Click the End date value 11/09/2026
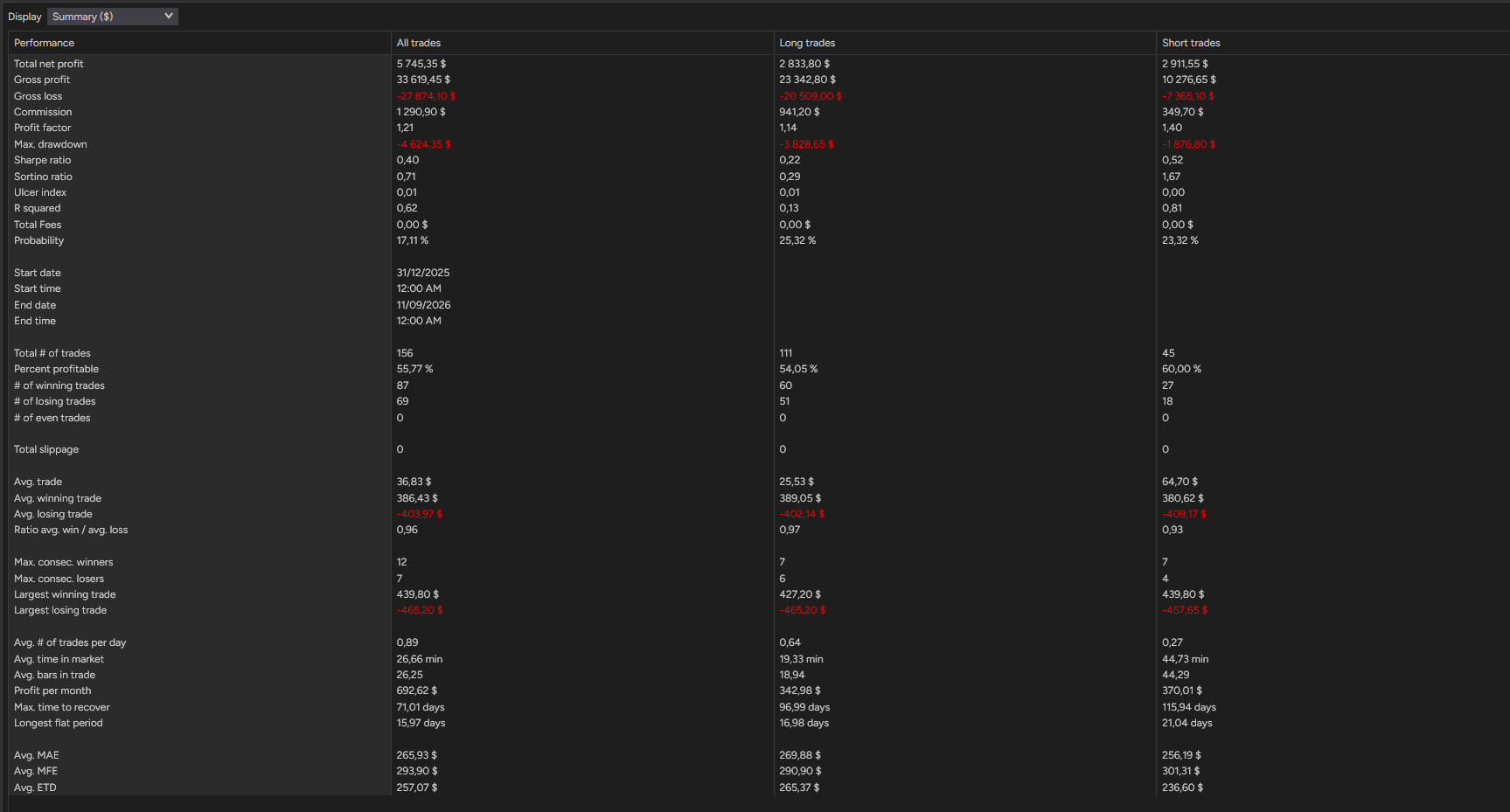The image size is (1510, 812). coord(424,305)
